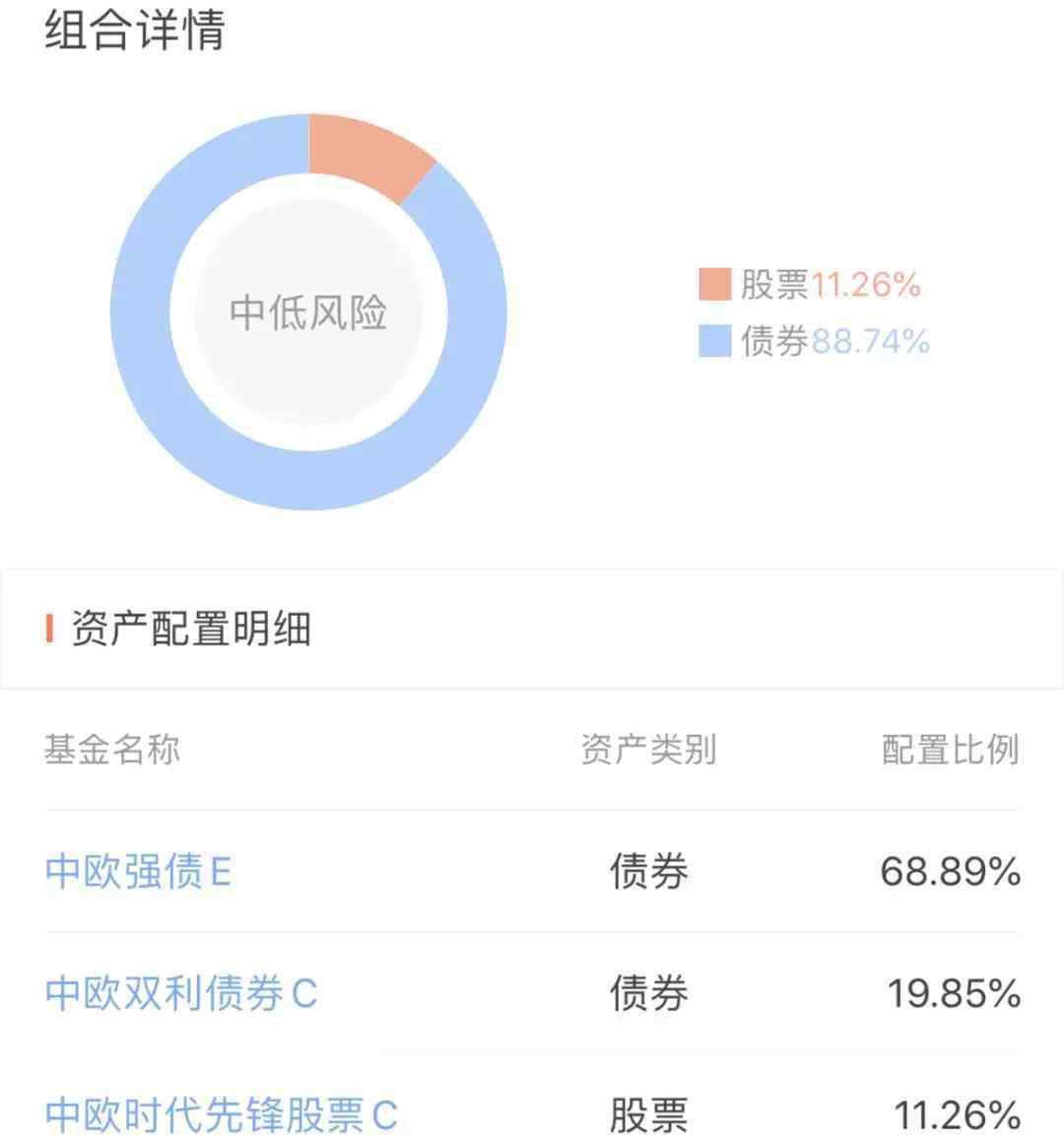Click the 股票11.26% legend text

(831, 285)
